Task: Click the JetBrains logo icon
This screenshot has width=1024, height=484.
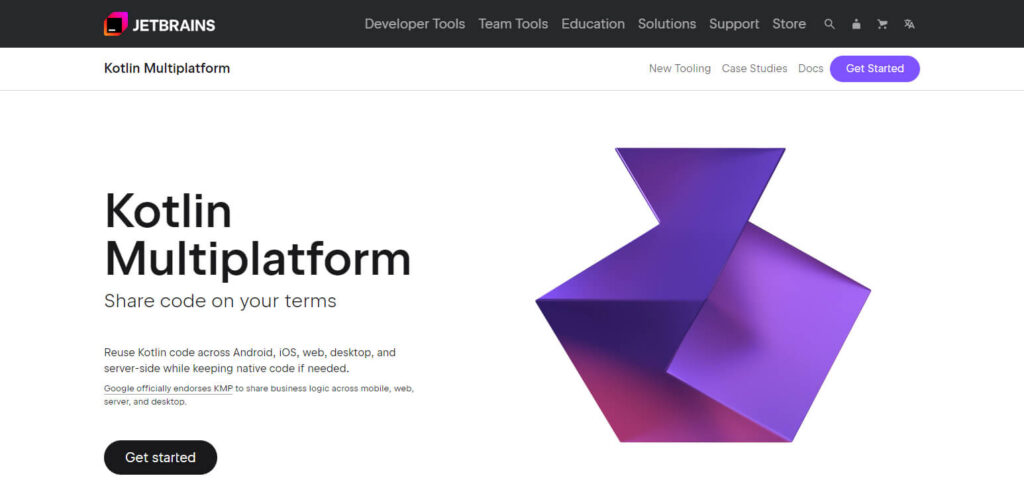Action: pos(116,24)
